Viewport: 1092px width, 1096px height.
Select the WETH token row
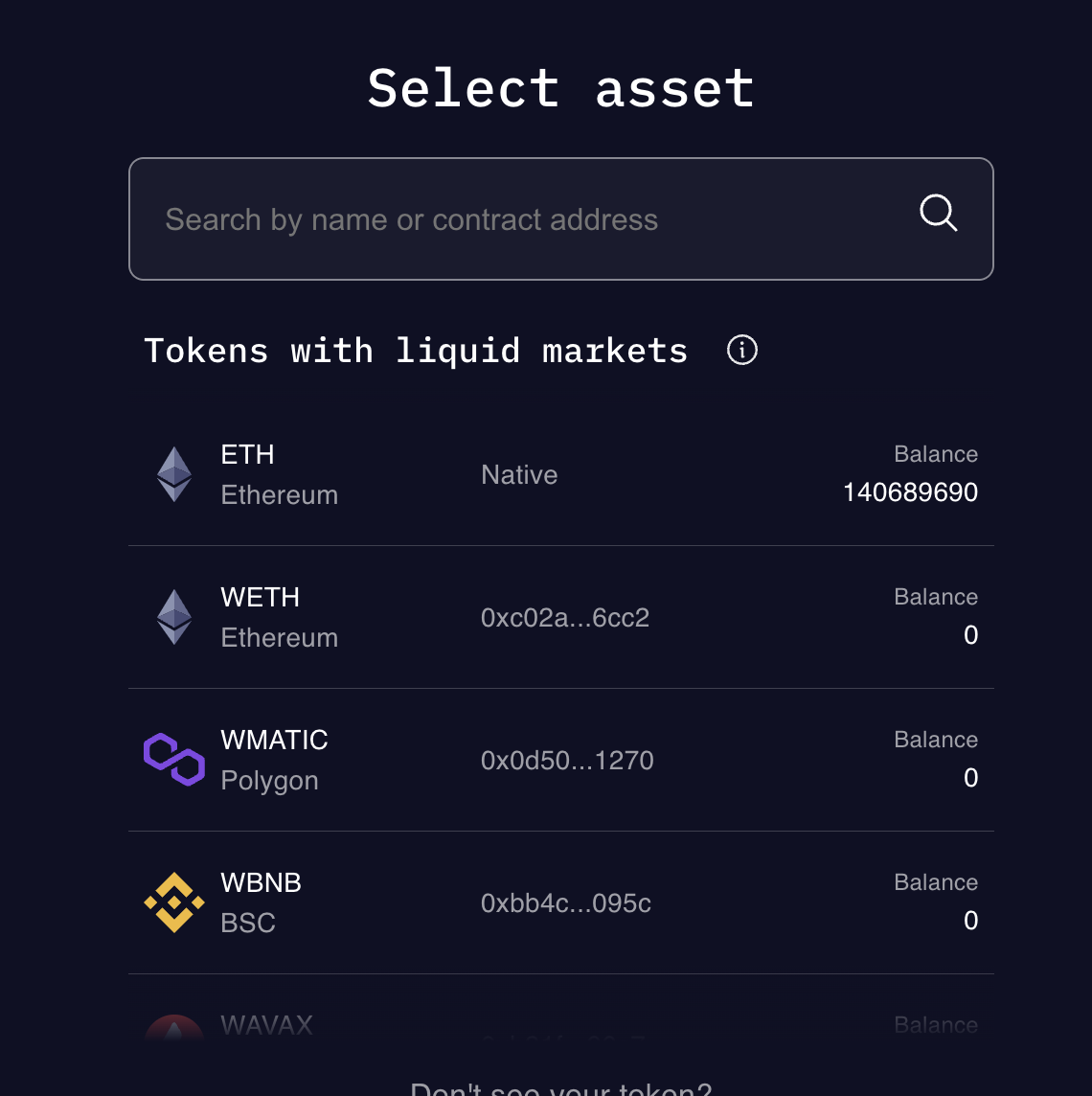point(561,616)
